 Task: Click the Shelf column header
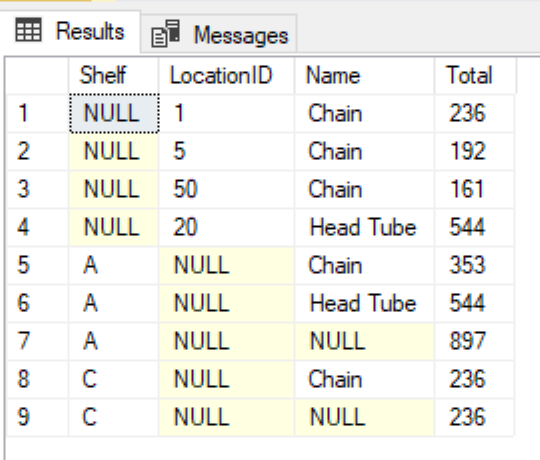[x=114, y=75]
